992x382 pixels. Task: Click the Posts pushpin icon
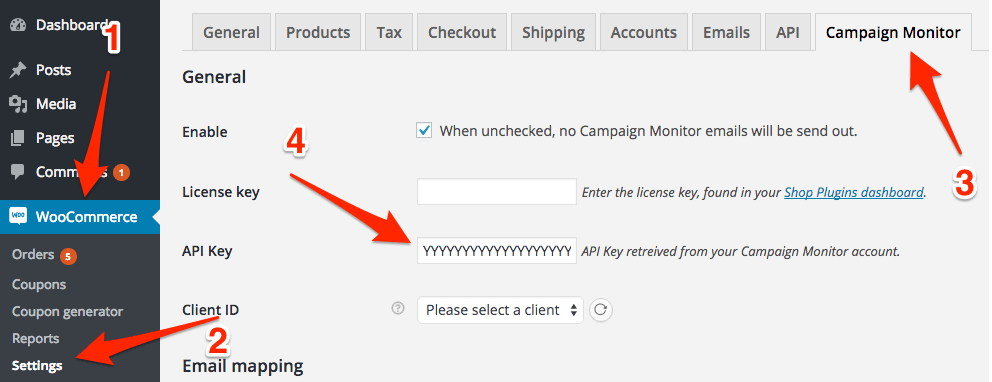(x=18, y=70)
